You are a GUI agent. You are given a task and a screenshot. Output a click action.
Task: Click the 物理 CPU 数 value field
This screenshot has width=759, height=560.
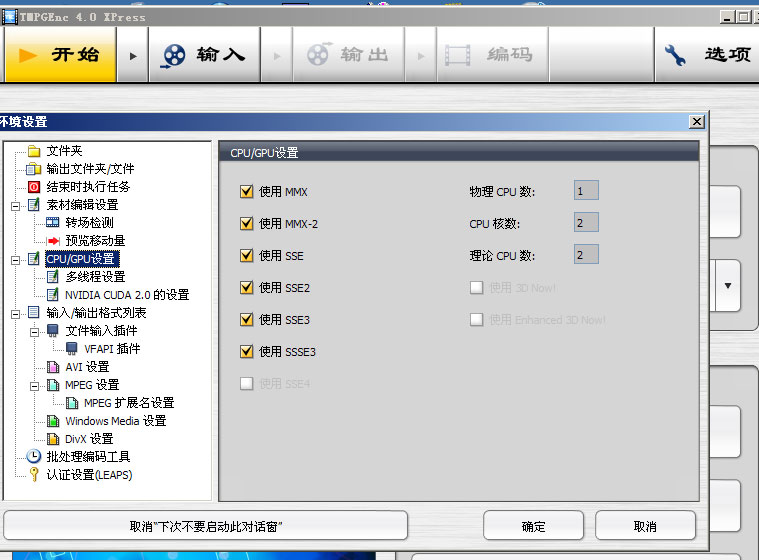[x=586, y=191]
